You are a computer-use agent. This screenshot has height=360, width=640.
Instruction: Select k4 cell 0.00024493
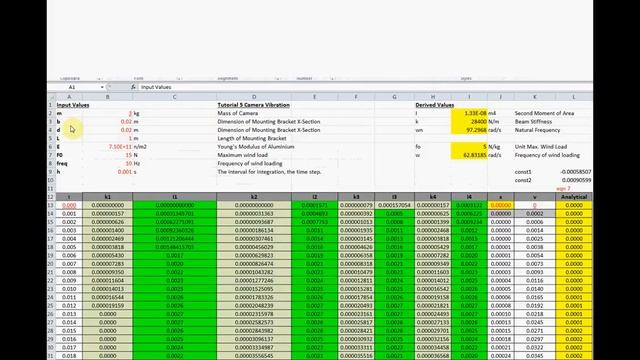[433, 314]
